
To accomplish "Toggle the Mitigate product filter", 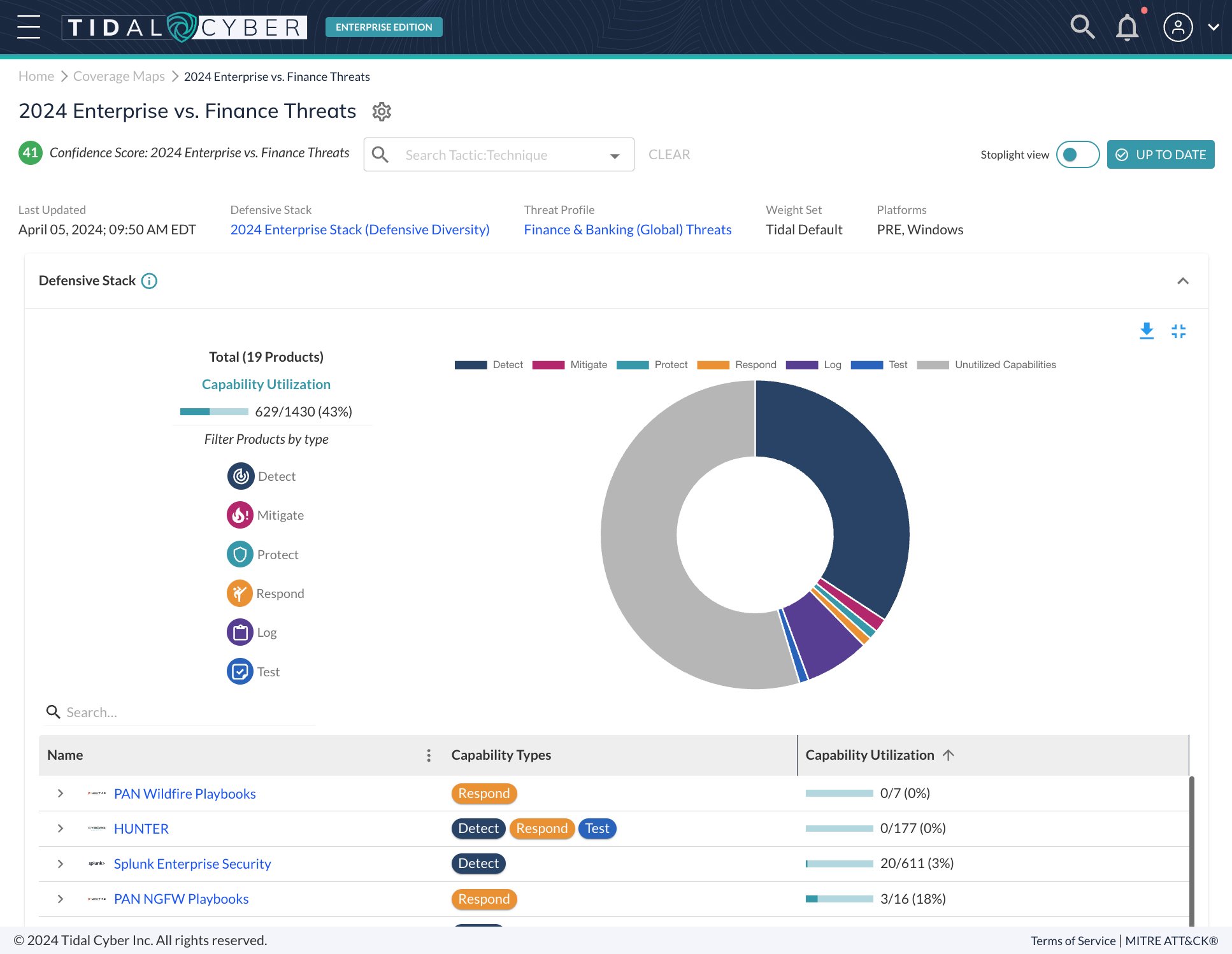I will 240,515.
